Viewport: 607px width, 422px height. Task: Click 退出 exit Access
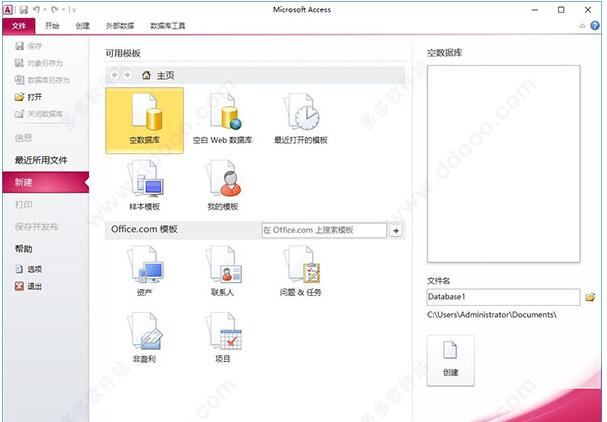[28, 286]
